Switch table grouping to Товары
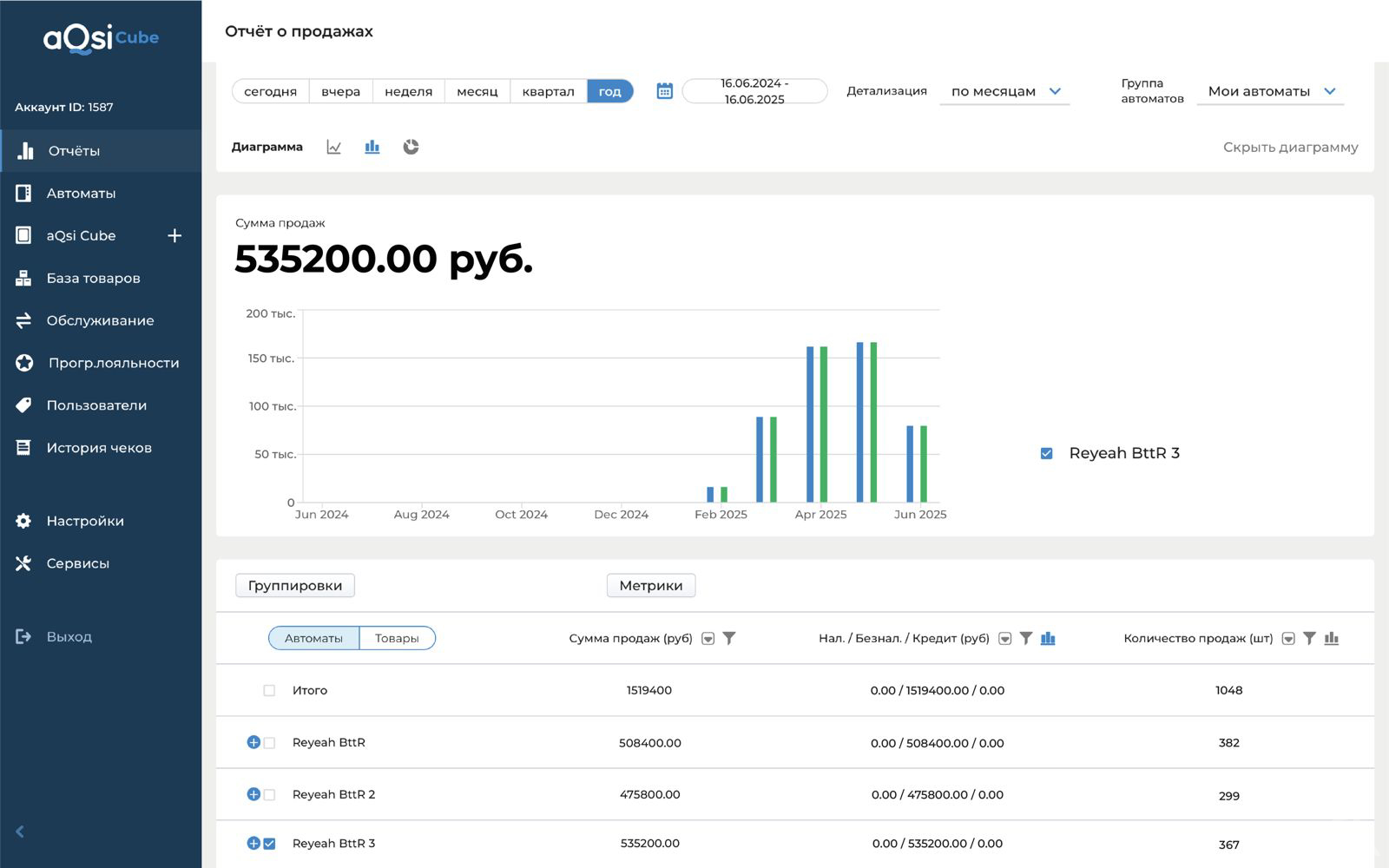Image resolution: width=1389 pixels, height=868 pixels. click(397, 638)
